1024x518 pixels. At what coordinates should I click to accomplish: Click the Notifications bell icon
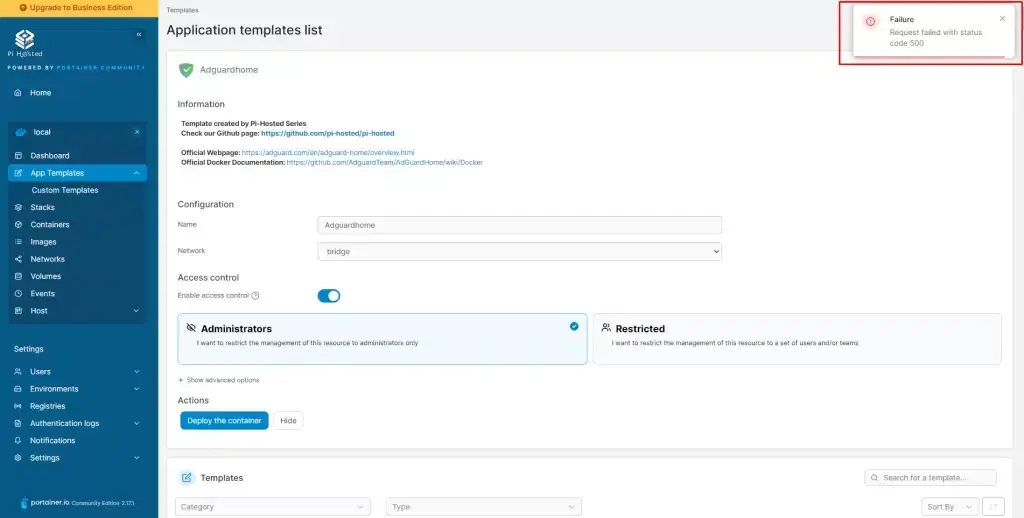coord(18,441)
